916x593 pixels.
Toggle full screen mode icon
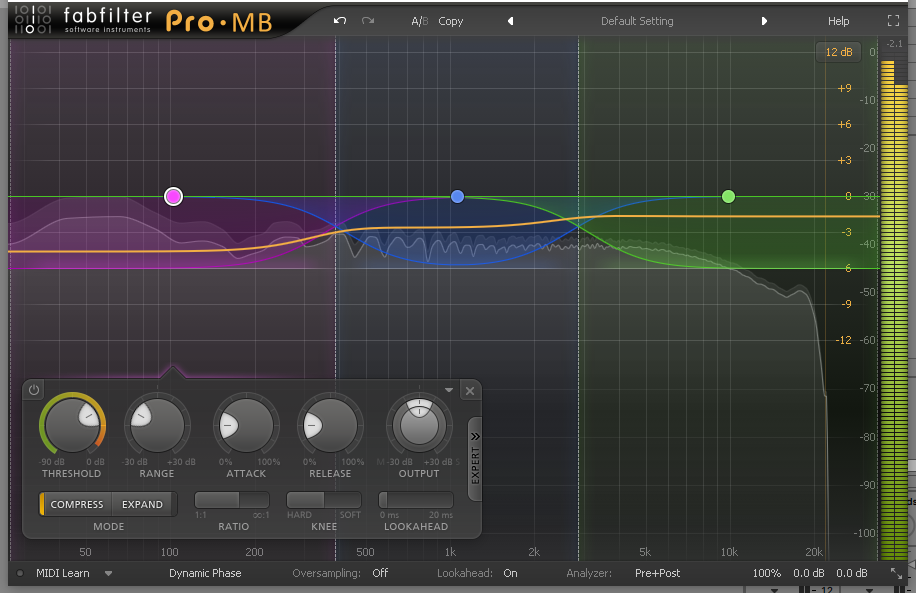pyautogui.click(x=893, y=21)
